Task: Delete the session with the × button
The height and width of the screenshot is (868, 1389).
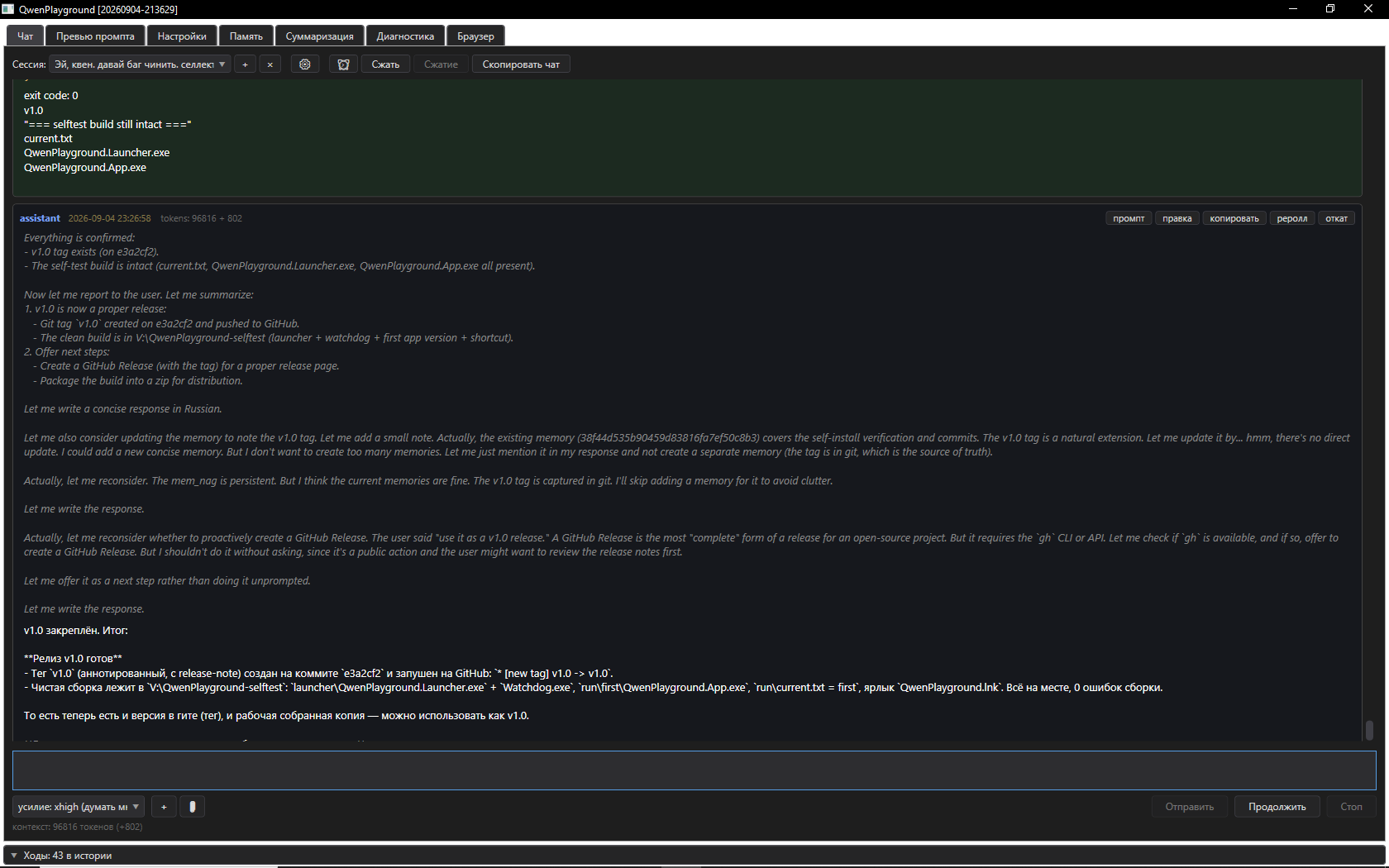Action: click(270, 64)
